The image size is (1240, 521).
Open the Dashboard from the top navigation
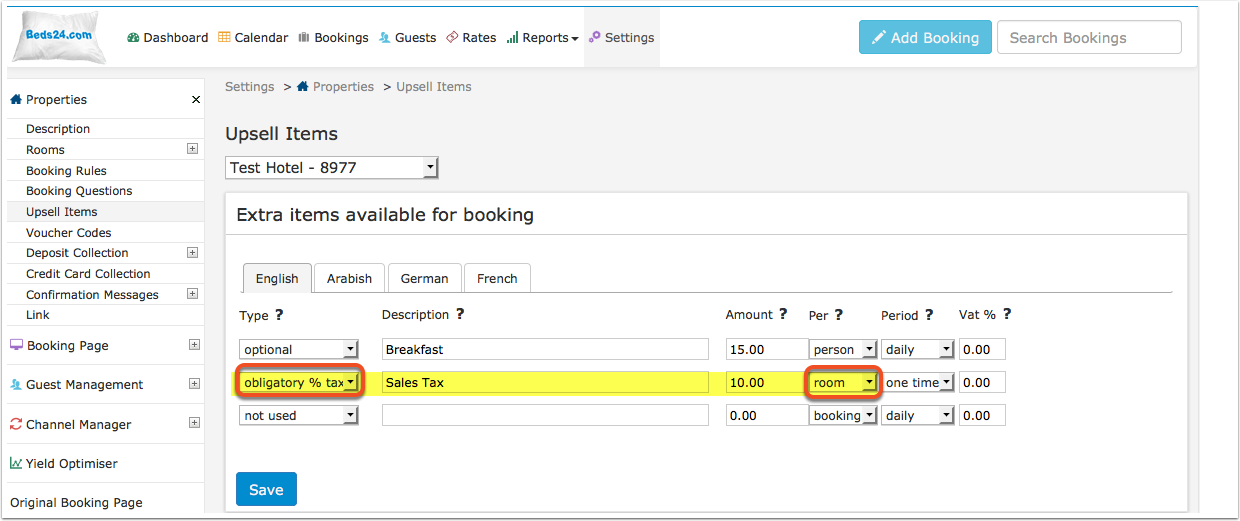point(168,38)
